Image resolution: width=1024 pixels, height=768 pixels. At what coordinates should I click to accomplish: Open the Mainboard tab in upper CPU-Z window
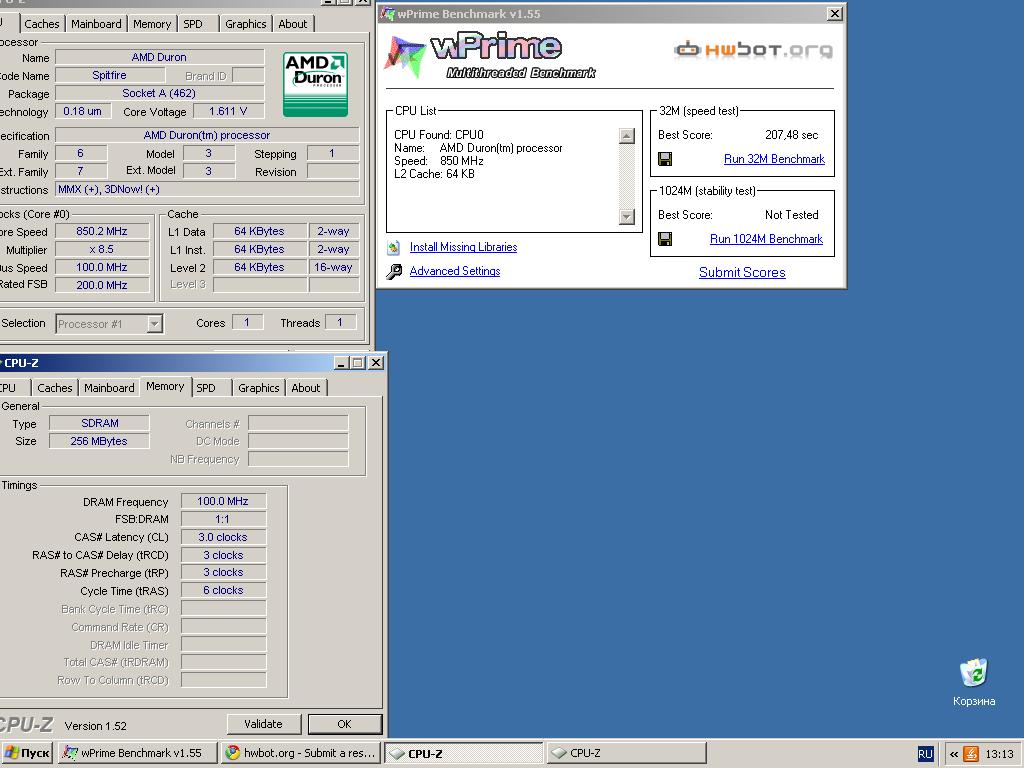[96, 24]
